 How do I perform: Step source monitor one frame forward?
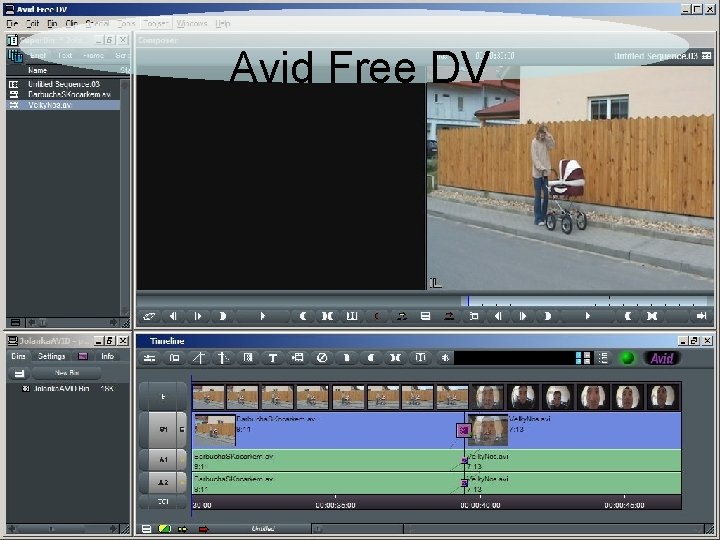(197, 316)
